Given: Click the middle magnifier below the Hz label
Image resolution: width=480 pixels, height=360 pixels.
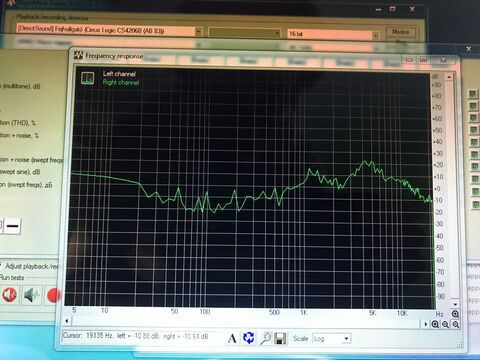Looking at the screenshot, I should click(x=445, y=324).
